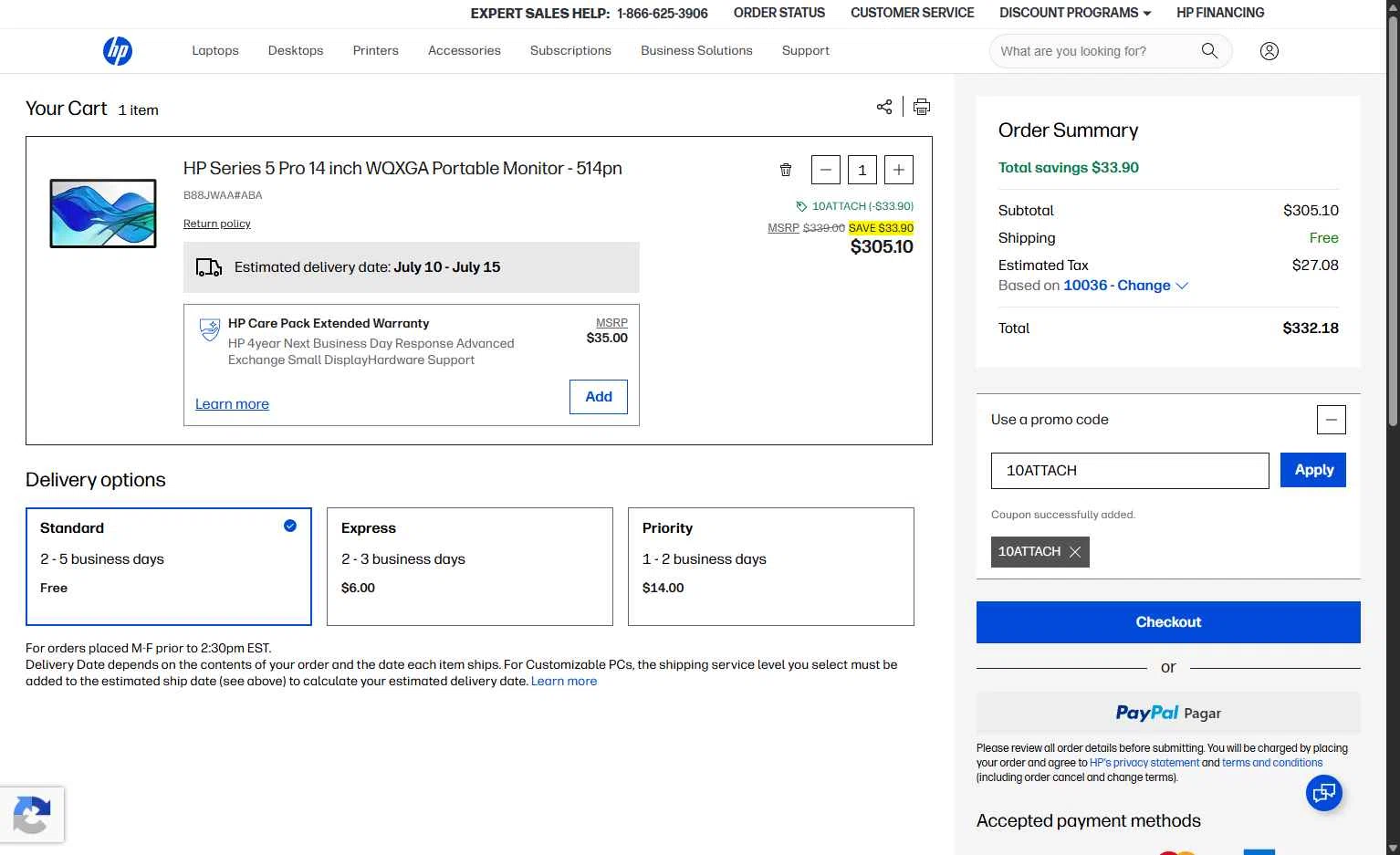Image resolution: width=1400 pixels, height=855 pixels.
Task: Increase quantity with plus button
Action: coord(899,170)
